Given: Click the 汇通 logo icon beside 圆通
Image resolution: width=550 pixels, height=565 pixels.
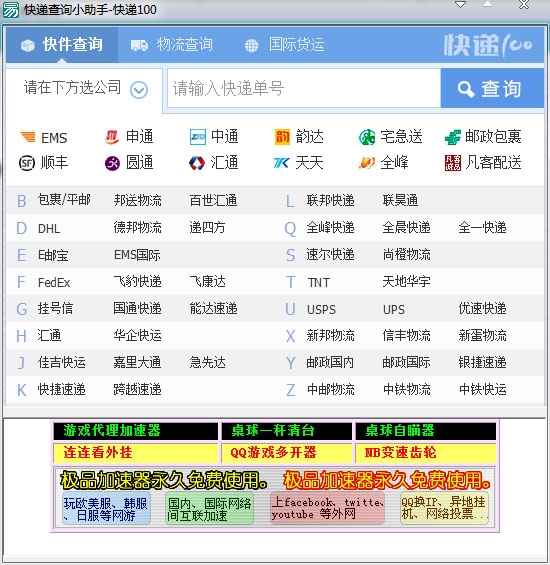Looking at the screenshot, I should coord(197,163).
